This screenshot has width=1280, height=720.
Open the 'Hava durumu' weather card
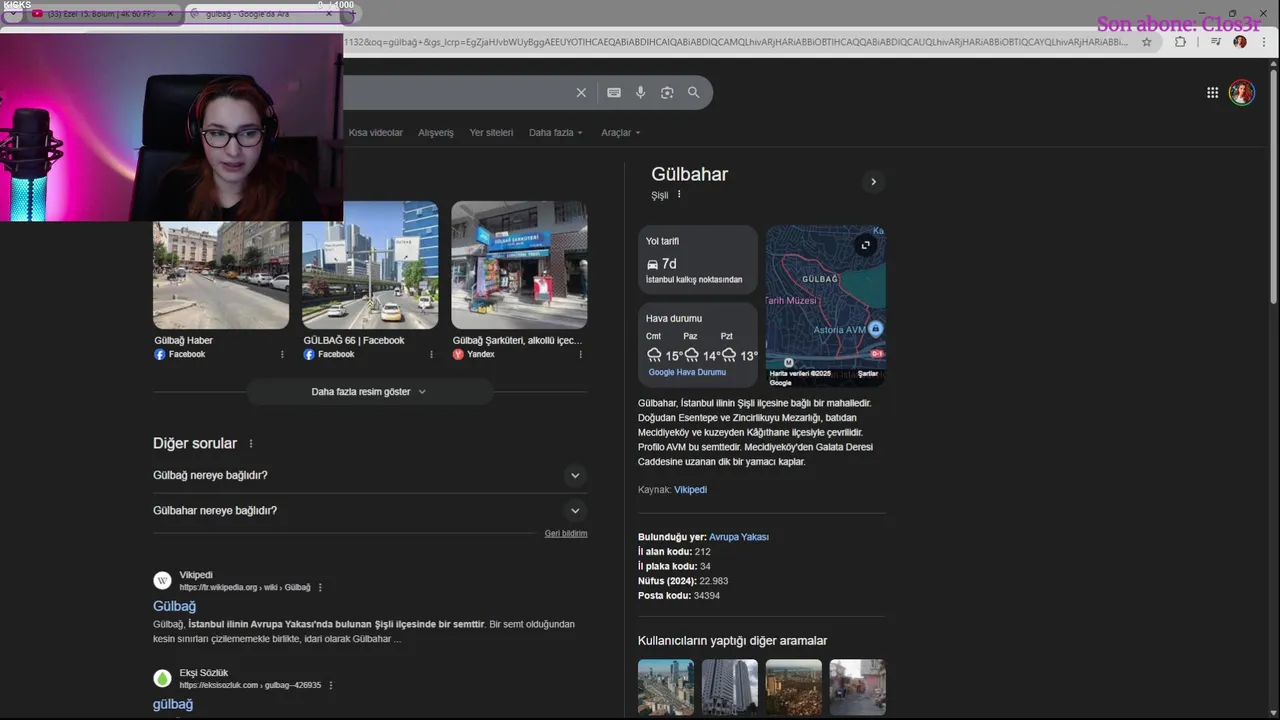pos(698,345)
